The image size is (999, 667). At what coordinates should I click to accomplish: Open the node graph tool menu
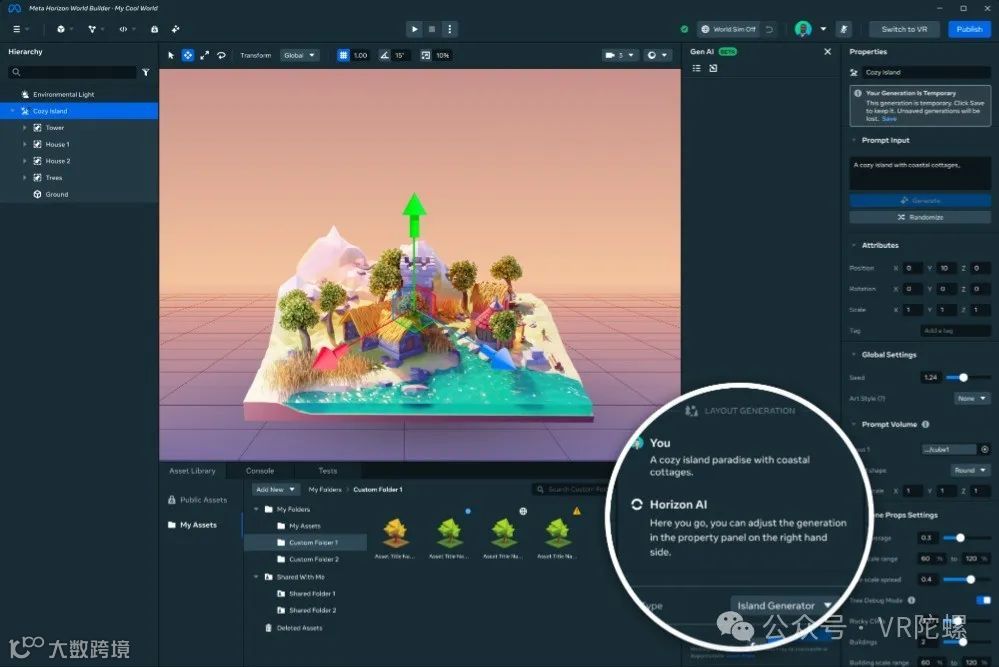tap(92, 29)
